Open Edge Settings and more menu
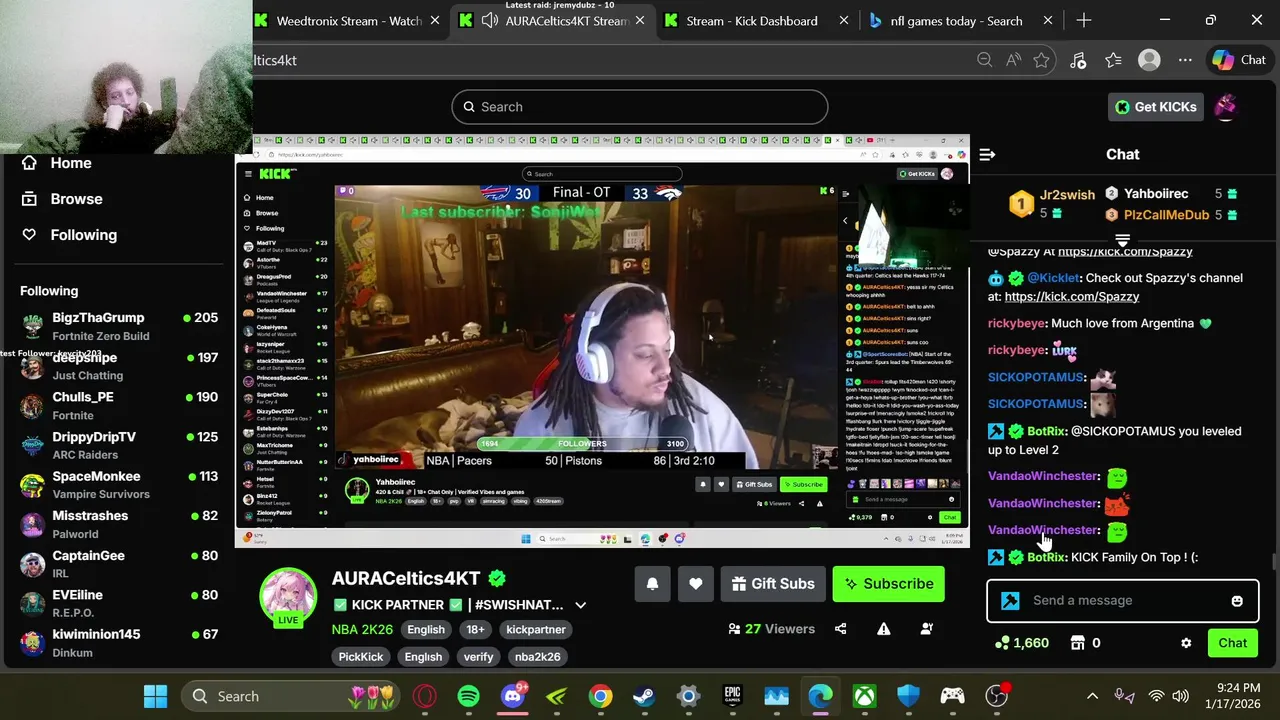The height and width of the screenshot is (720, 1280). click(1185, 60)
